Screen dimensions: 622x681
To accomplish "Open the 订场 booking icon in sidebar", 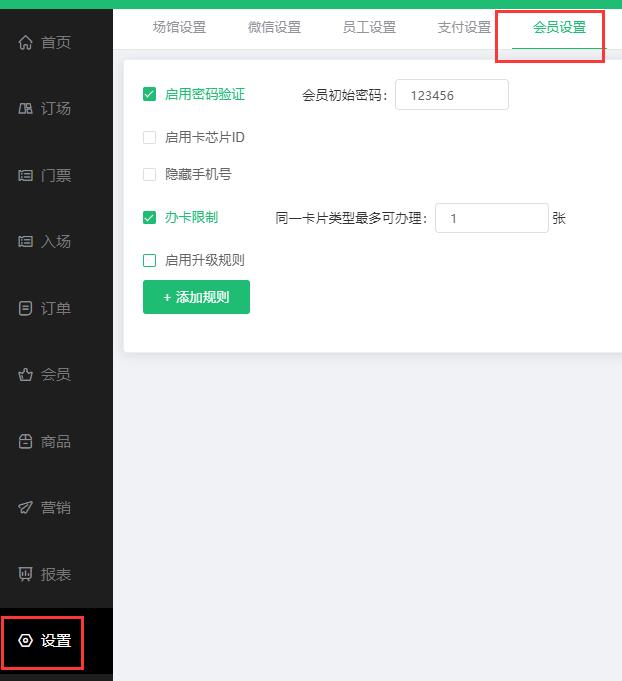I will point(25,108).
